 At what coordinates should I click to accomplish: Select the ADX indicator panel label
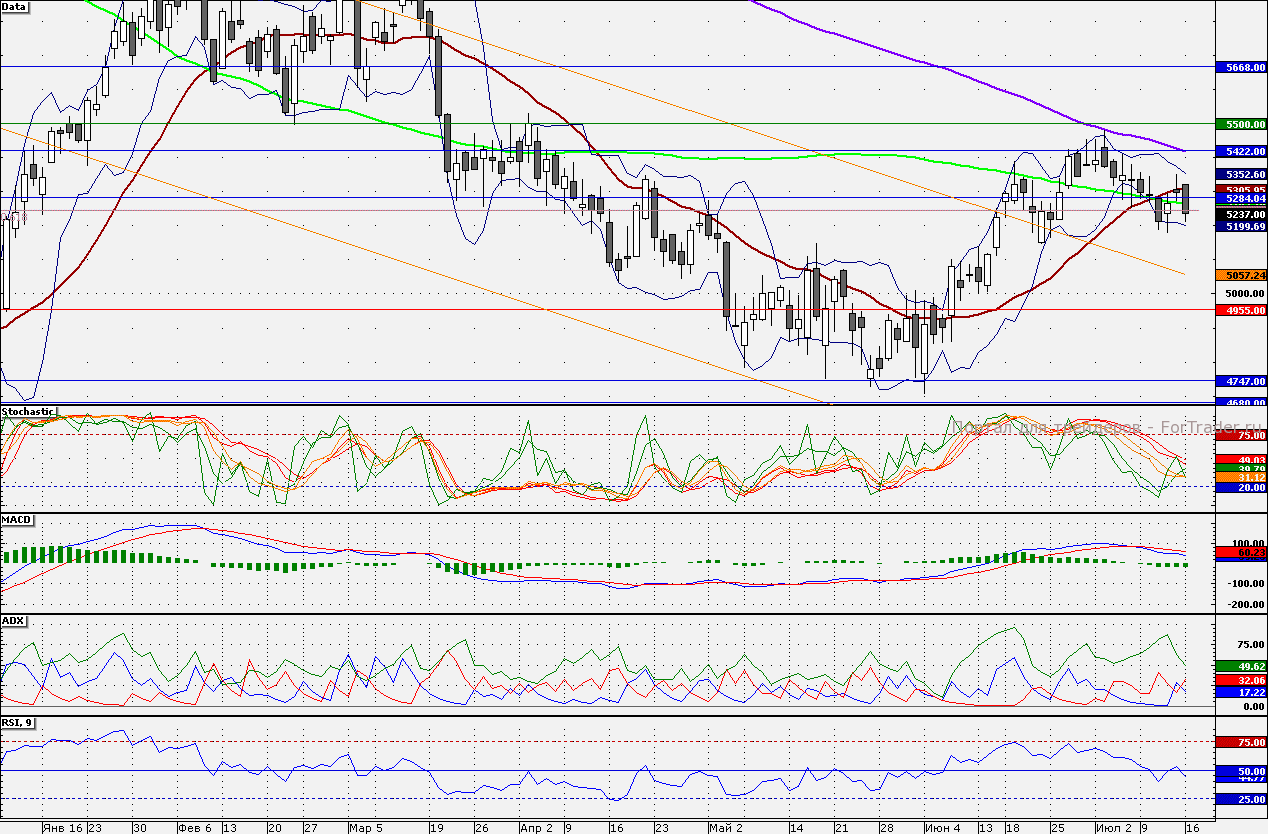point(13,621)
